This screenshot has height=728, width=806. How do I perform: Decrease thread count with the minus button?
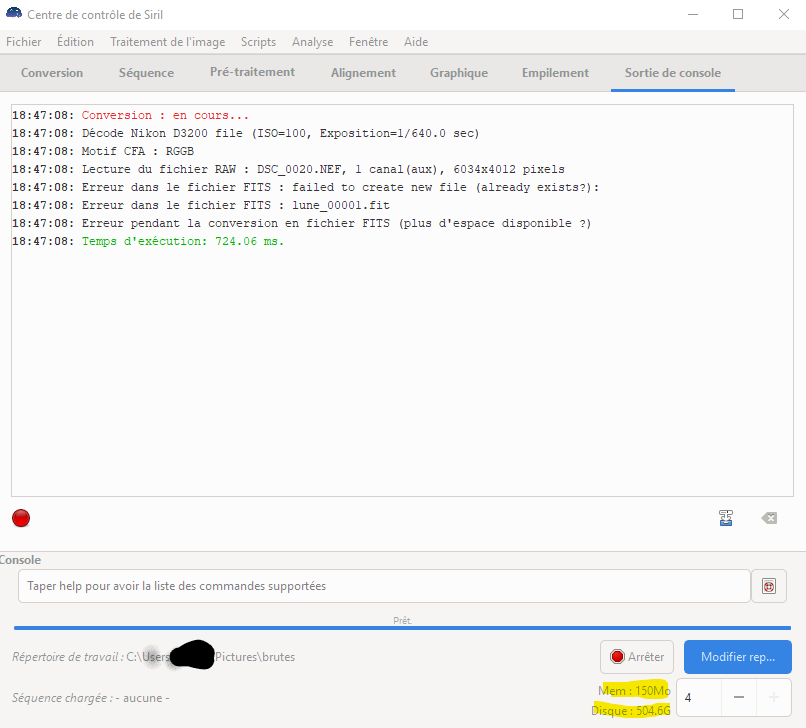coord(739,698)
